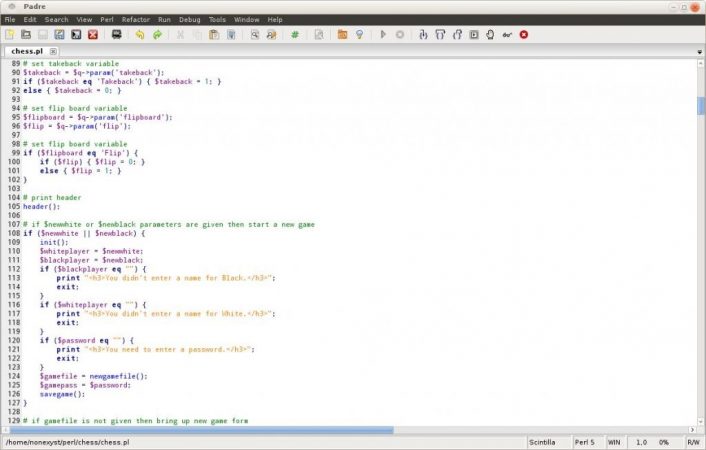
Task: Open the Refactor menu
Action: pyautogui.click(x=136, y=19)
